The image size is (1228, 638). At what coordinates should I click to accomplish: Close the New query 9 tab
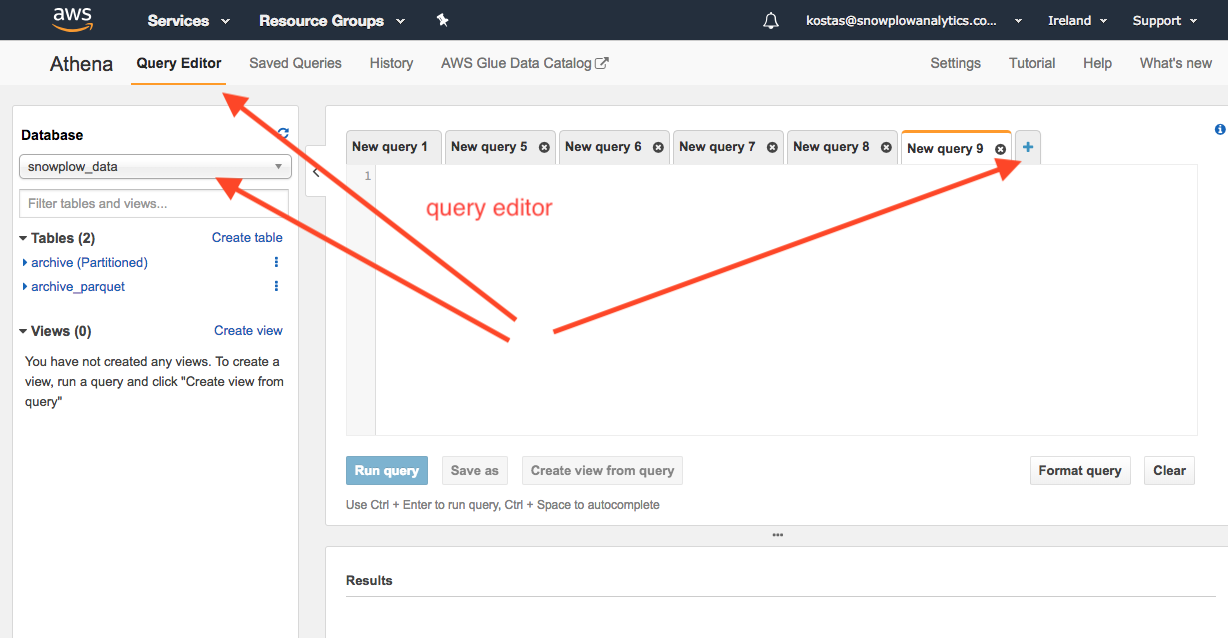[x=1000, y=149]
